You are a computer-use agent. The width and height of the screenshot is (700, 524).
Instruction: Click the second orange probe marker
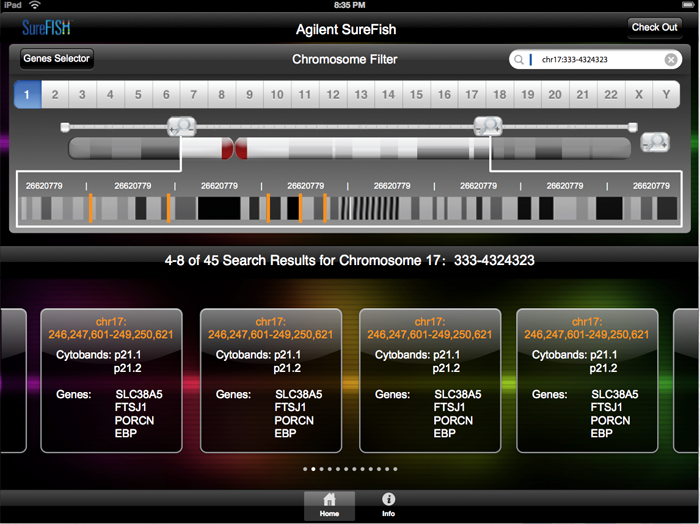tap(168, 208)
